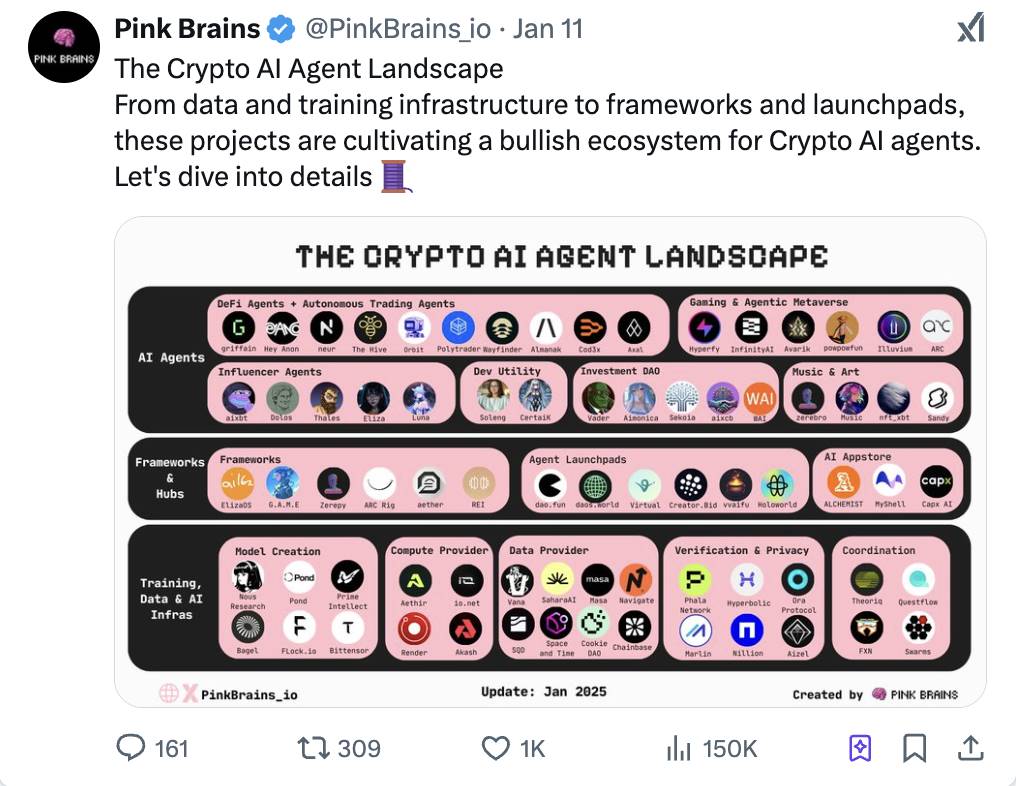This screenshot has height=786, width=1016.
Task: Click the Pink Brains profile avatar
Action: pyautogui.click(x=64, y=48)
